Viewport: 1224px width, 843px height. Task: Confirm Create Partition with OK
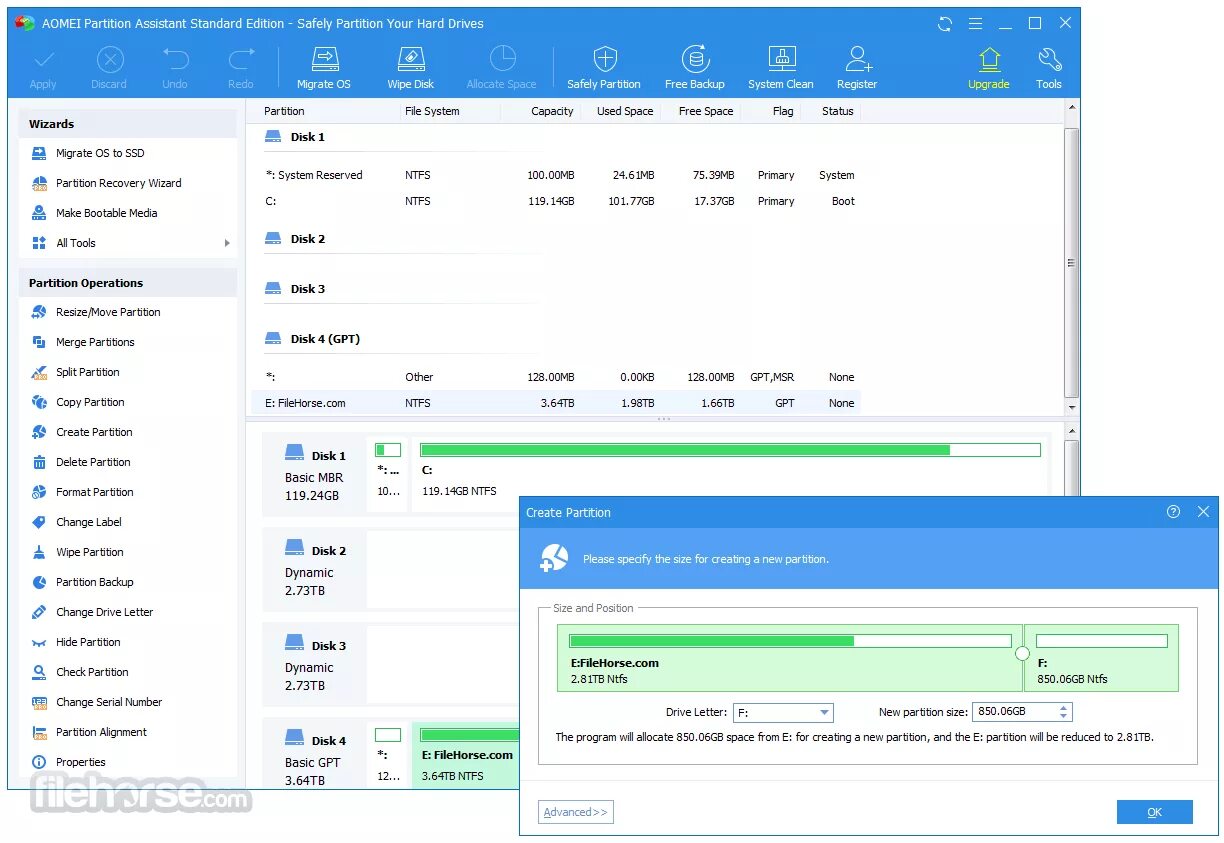pos(1154,812)
